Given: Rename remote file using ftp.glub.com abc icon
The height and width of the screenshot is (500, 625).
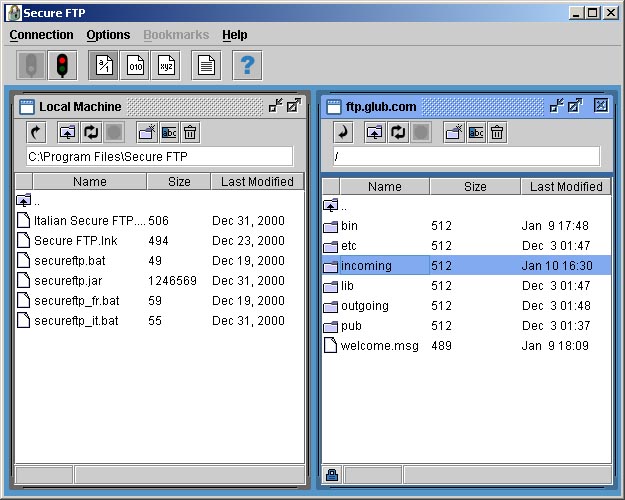Looking at the screenshot, I should pyautogui.click(x=476, y=132).
